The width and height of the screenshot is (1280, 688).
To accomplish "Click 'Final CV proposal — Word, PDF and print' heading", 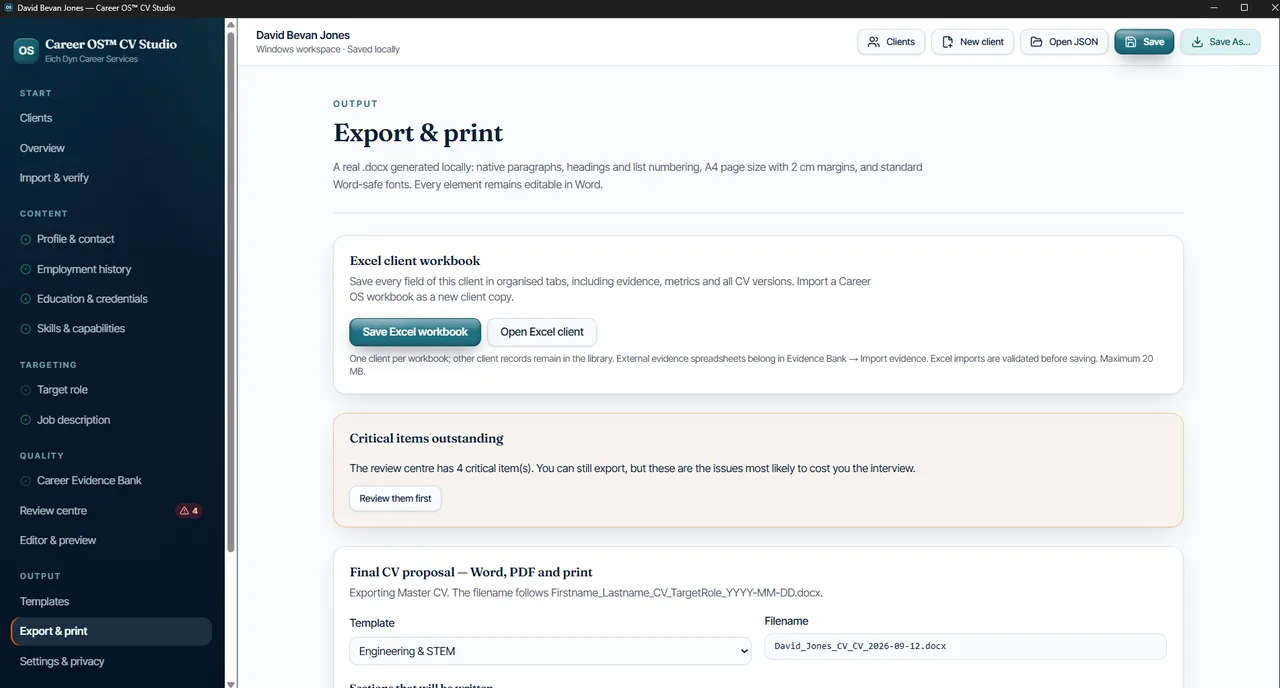I will 471,572.
